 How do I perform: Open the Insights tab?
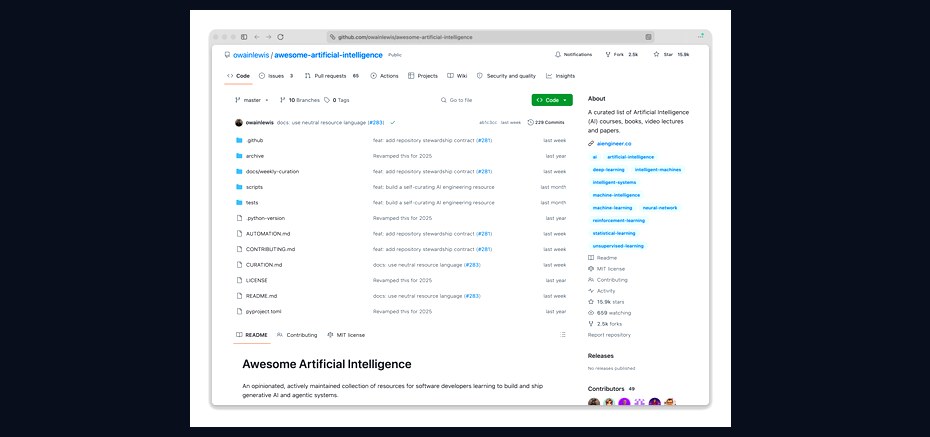click(560, 76)
